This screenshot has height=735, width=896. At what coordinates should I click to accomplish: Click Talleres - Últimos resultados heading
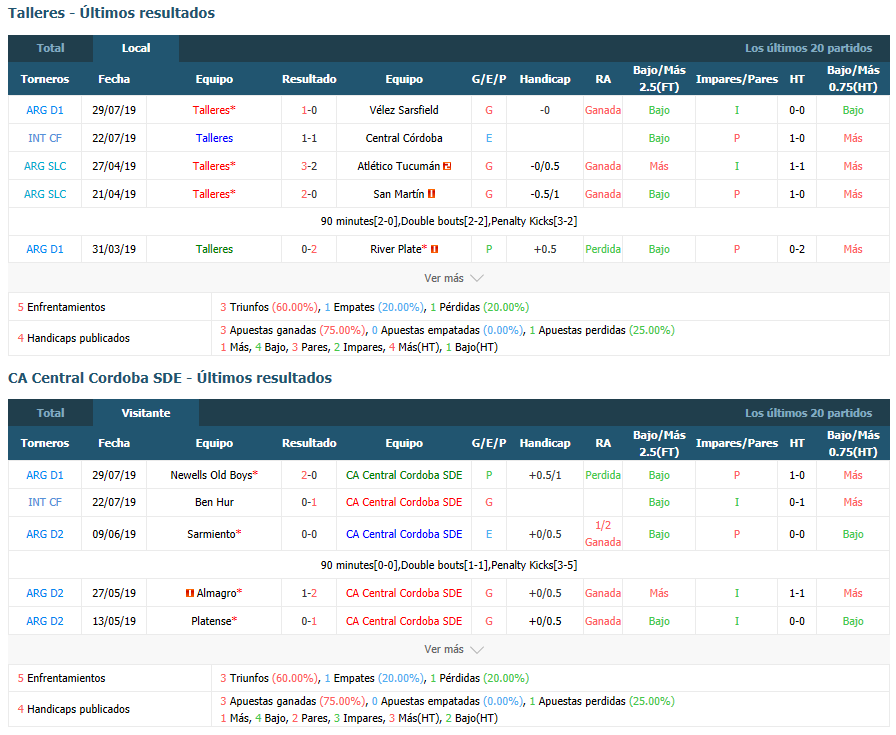[x=111, y=13]
